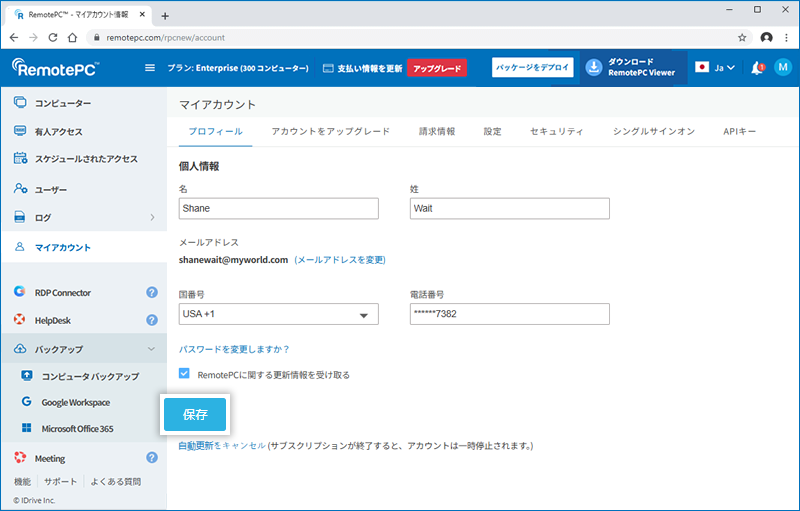Open a new browser tab
This screenshot has width=800, height=511.
coord(165,16)
